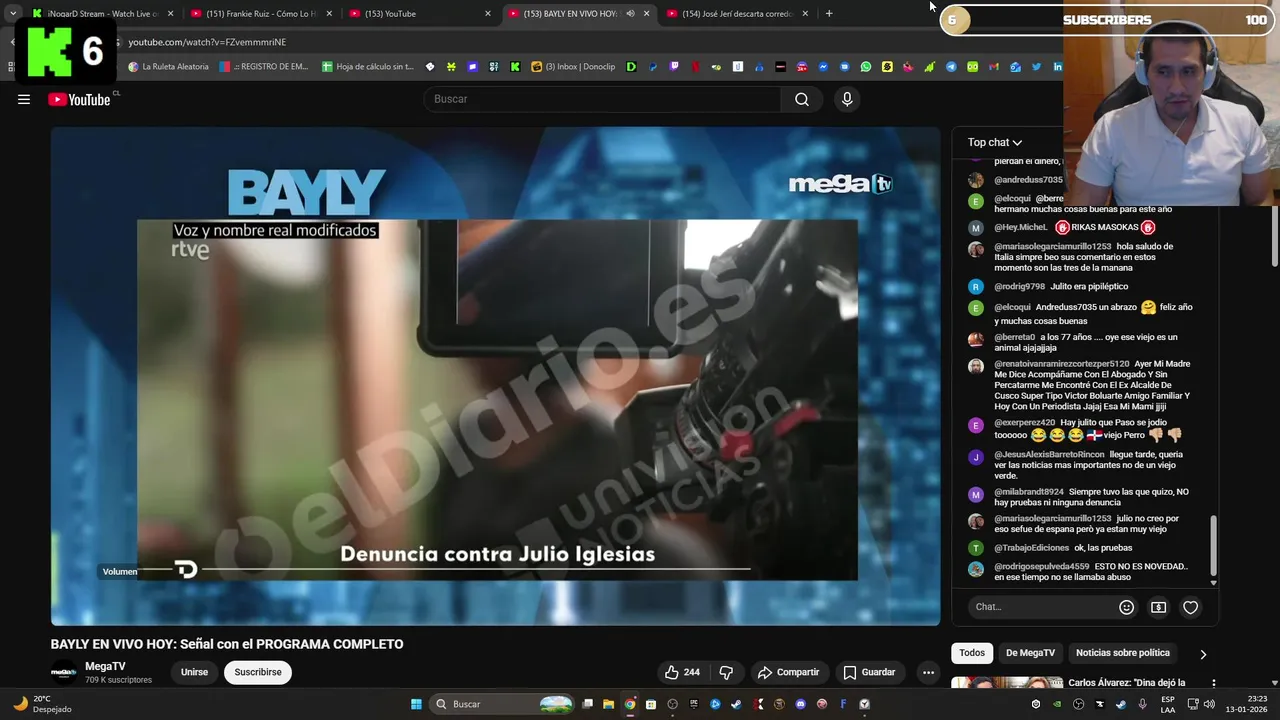Open Task View on the taskbar

click(588, 704)
